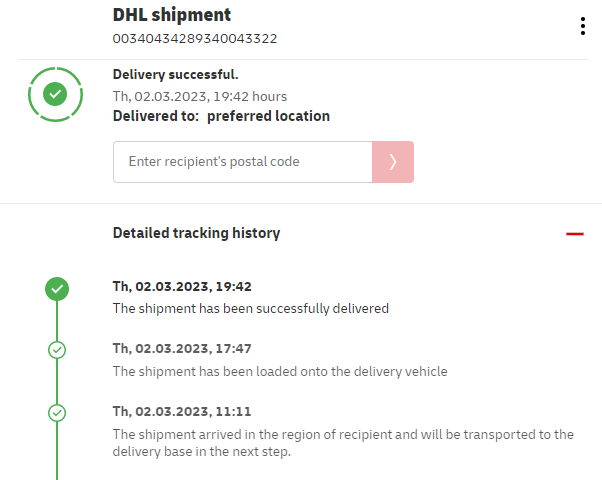Click the DHL shipment title

tap(172, 15)
